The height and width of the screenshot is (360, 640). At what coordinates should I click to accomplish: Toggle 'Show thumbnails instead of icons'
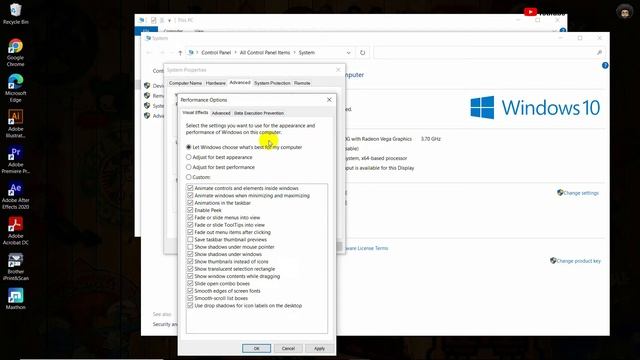(190, 262)
